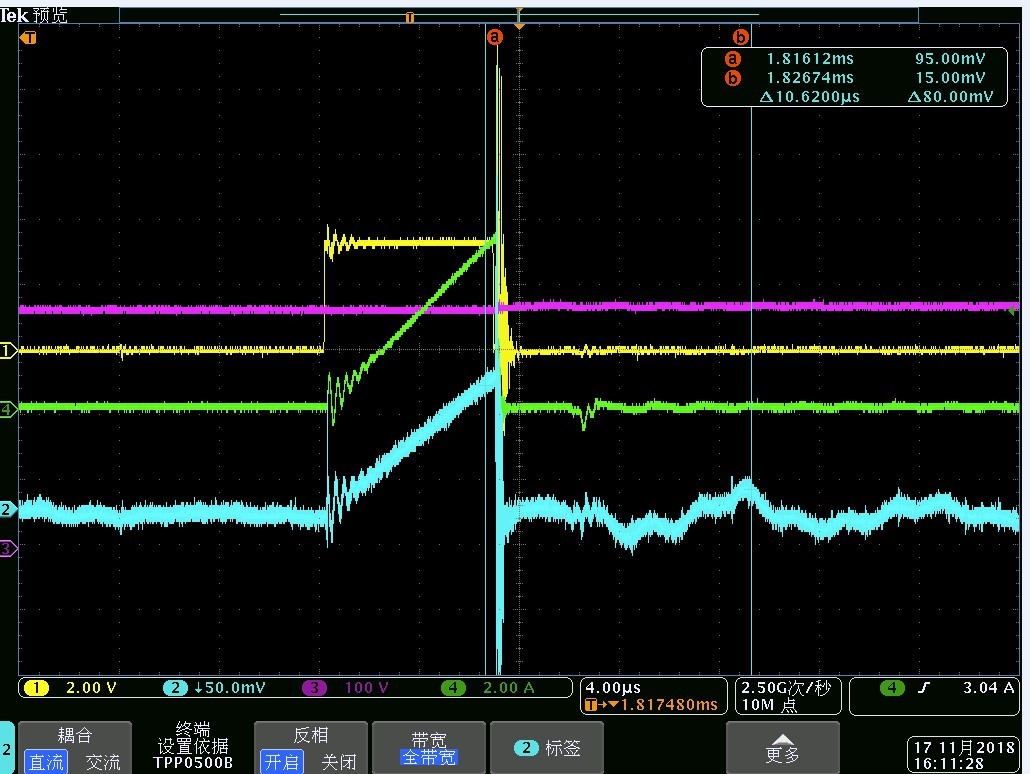Select AC coupling 交流 option
Viewport: 1030px width, 774px height.
[102, 762]
